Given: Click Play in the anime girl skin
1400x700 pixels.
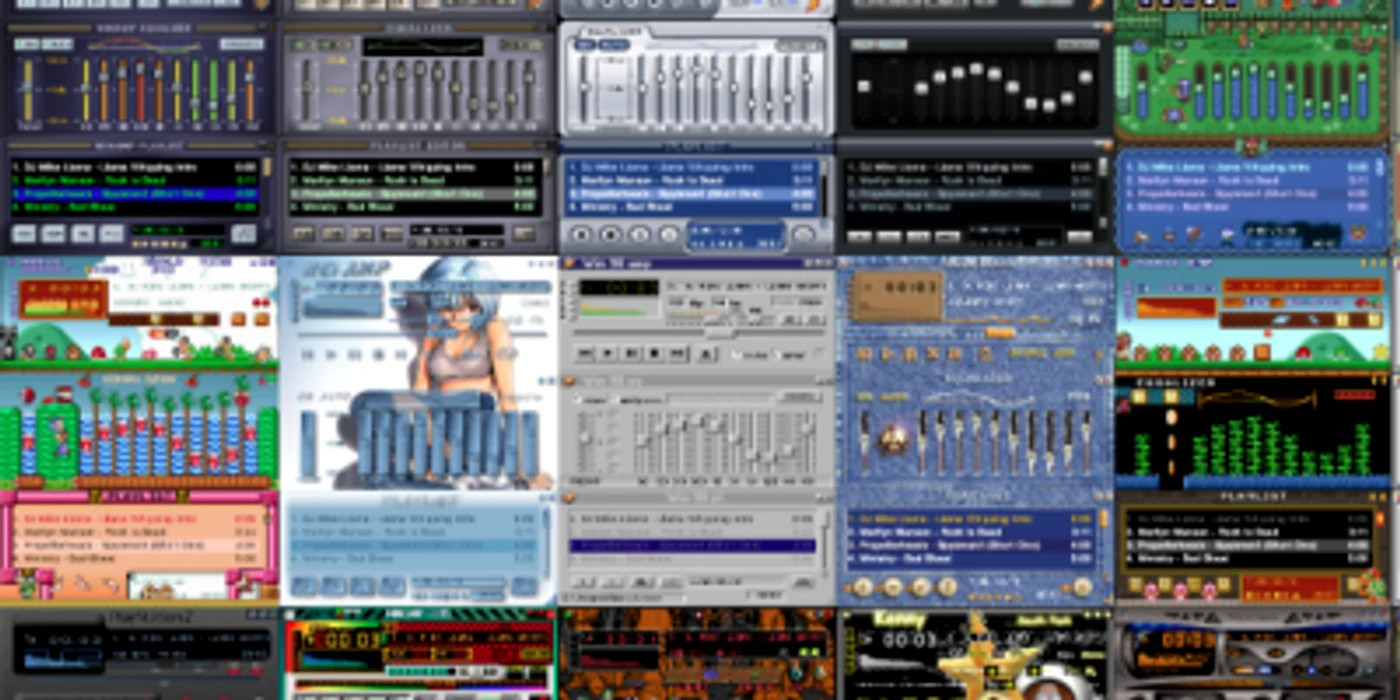Looking at the screenshot, I should [x=332, y=354].
